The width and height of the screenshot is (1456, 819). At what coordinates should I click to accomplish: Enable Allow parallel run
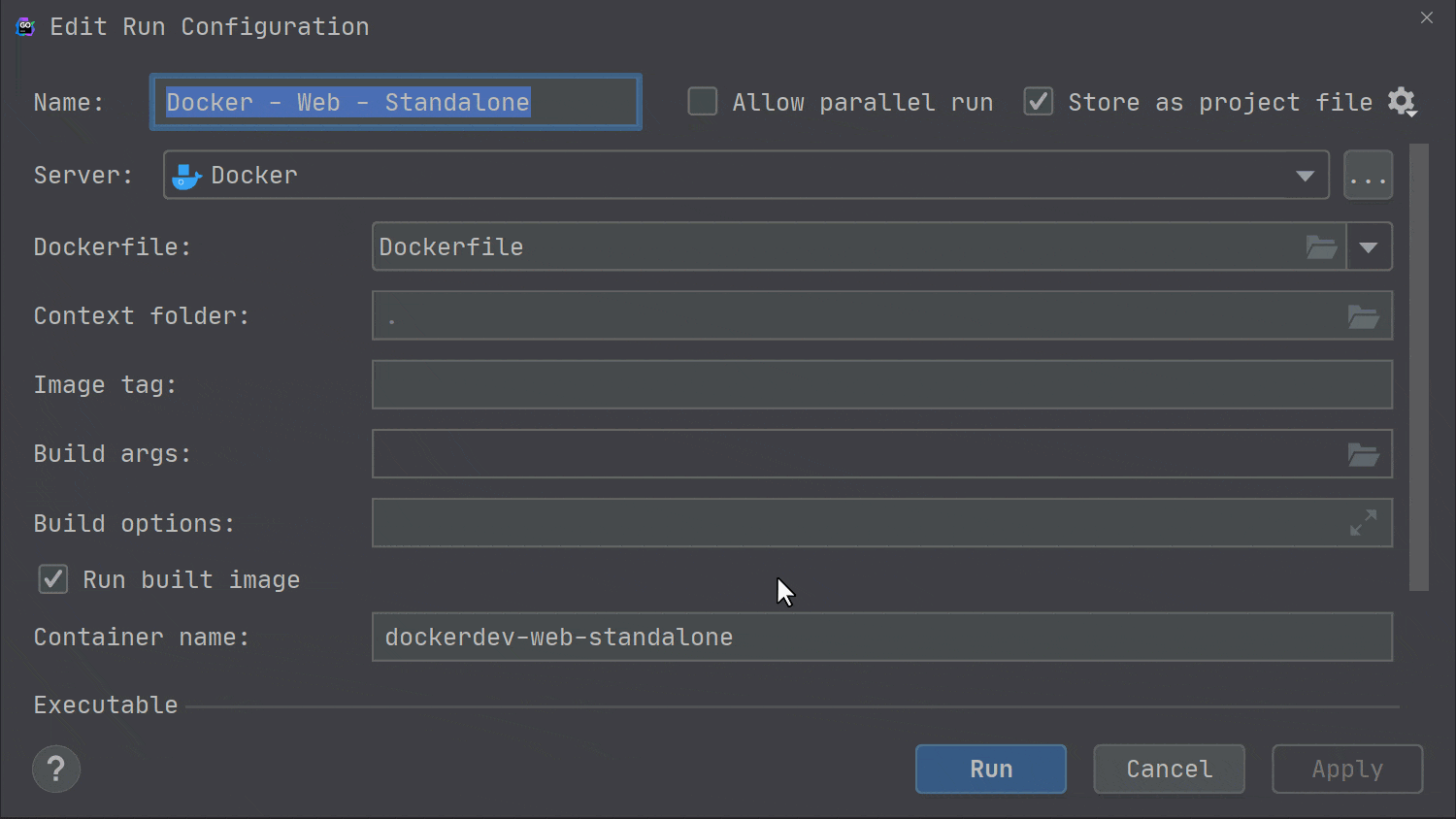tap(702, 101)
